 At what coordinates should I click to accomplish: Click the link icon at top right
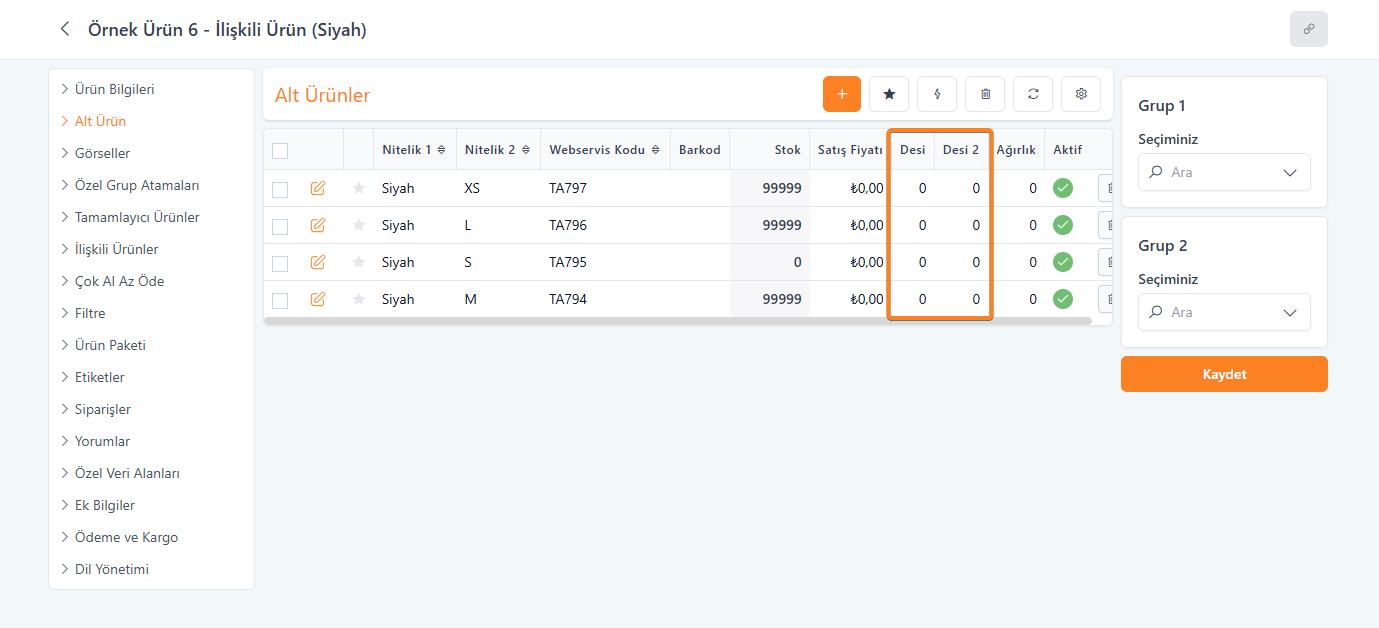pos(1308,29)
